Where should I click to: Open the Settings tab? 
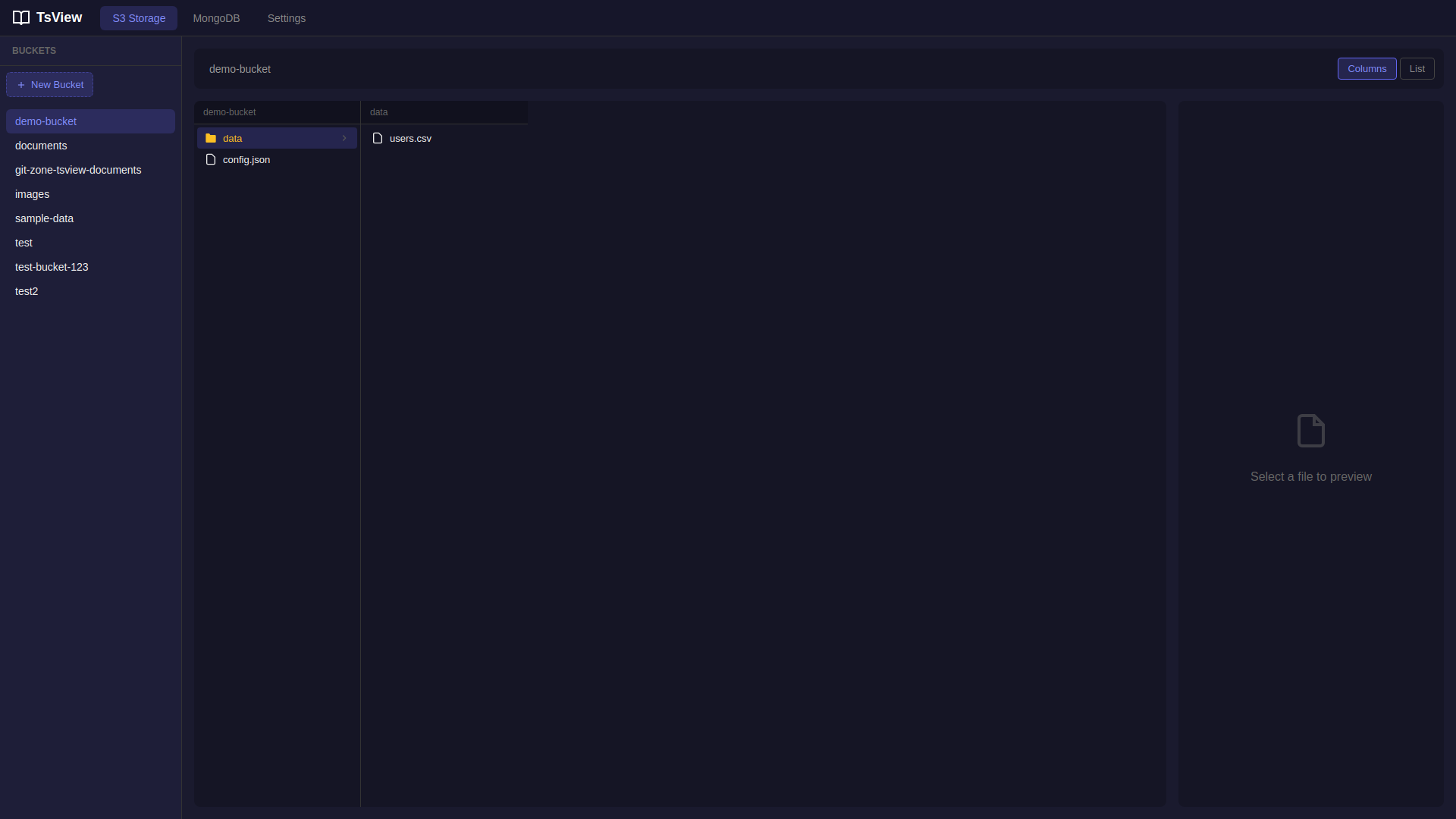click(x=286, y=18)
